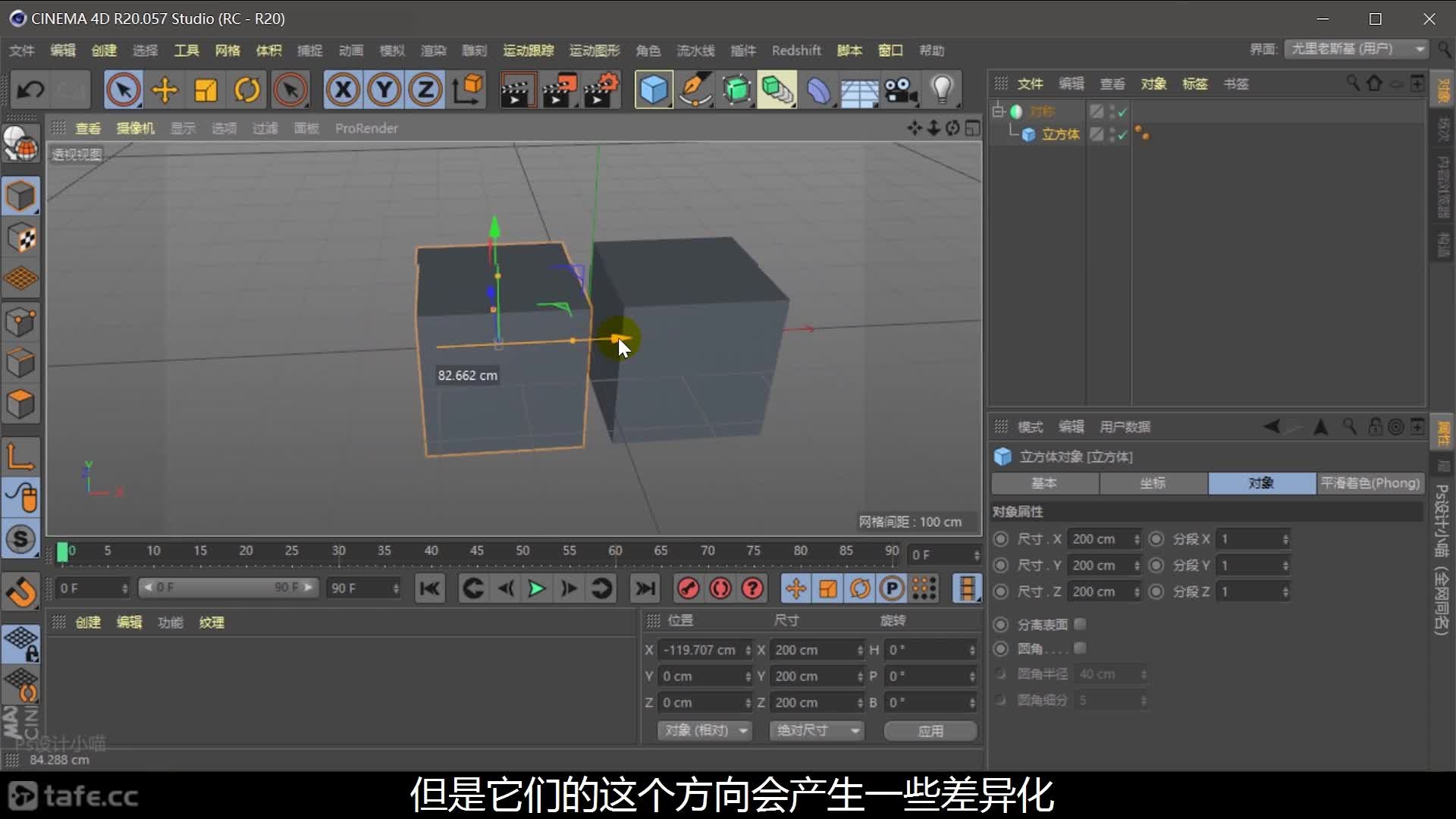Image resolution: width=1456 pixels, height=819 pixels.
Task: Open the 界面 layout dropdown
Action: 1357,49
